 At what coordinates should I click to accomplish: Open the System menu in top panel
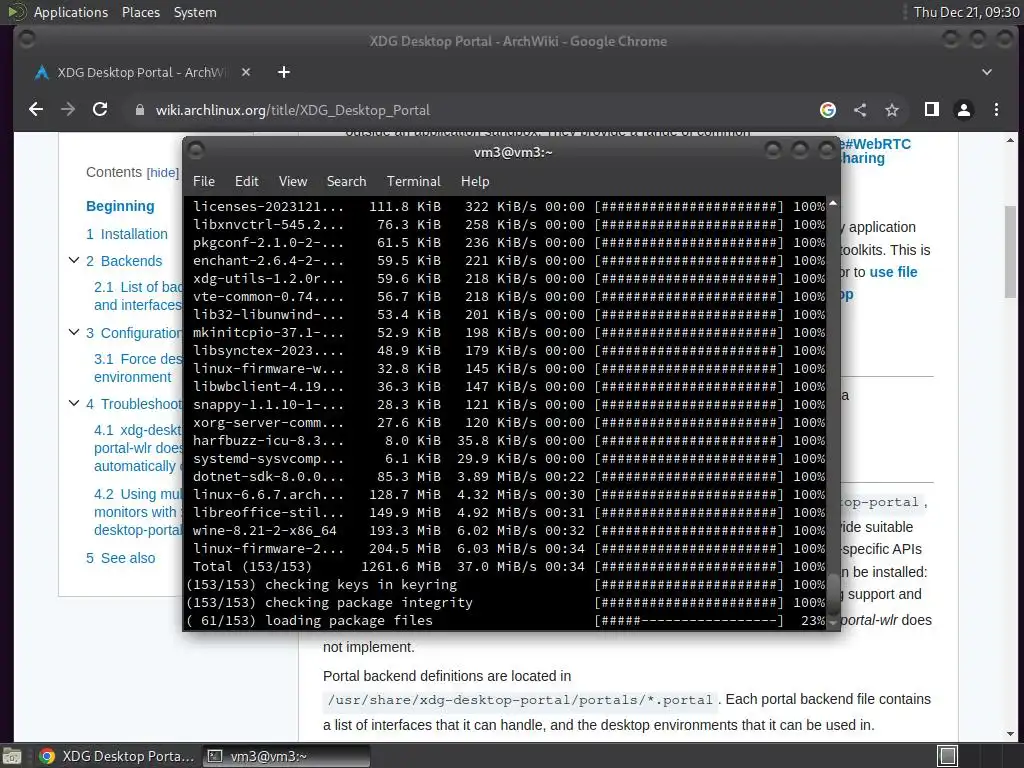[195, 12]
